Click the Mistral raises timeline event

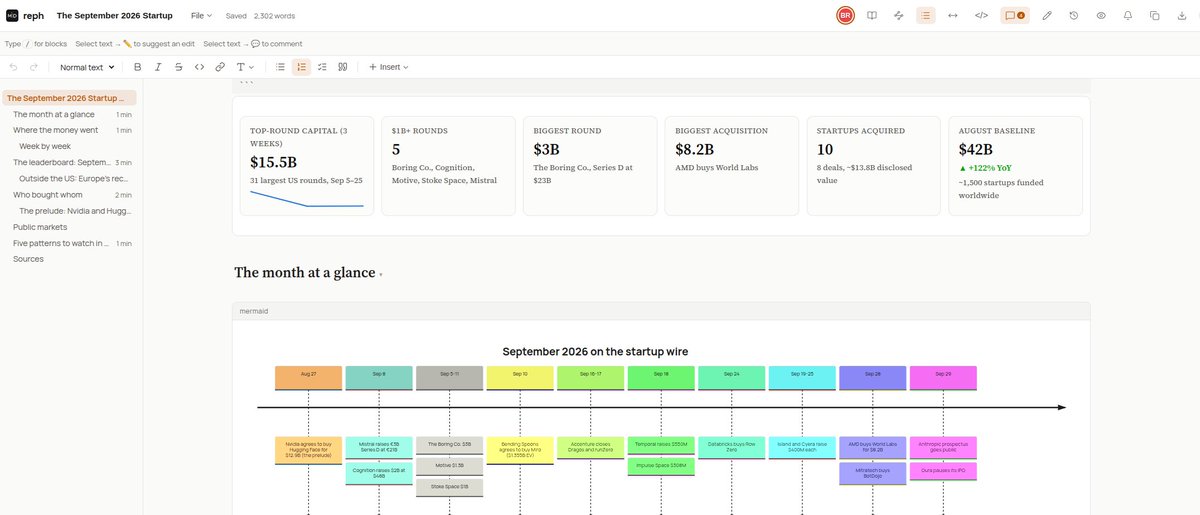coord(379,447)
